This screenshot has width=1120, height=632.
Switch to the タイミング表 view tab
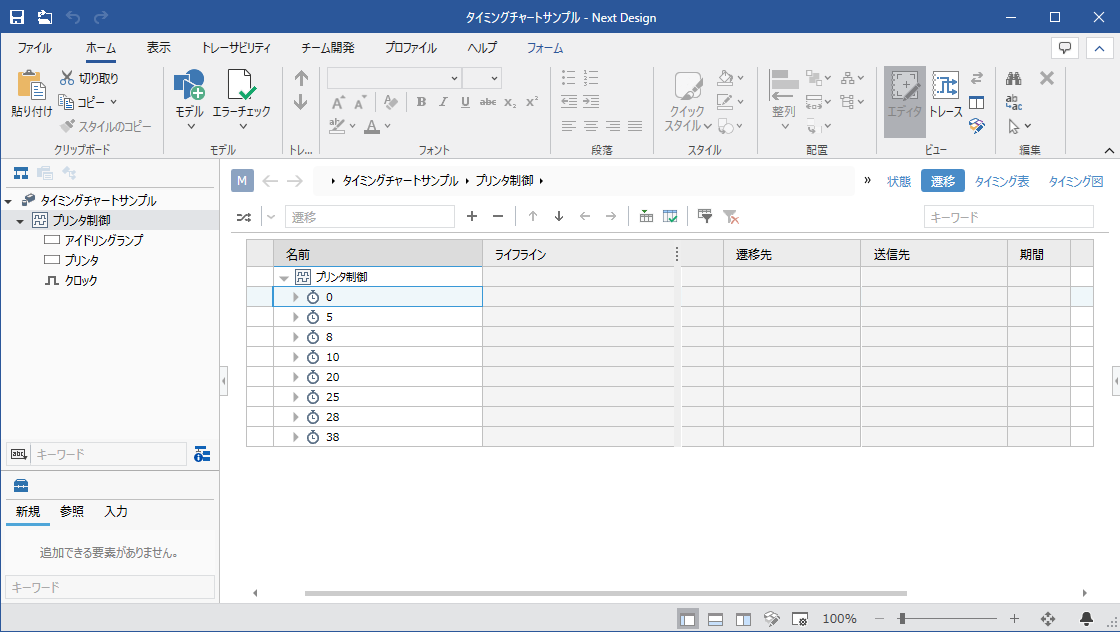pyautogui.click(x=1001, y=181)
